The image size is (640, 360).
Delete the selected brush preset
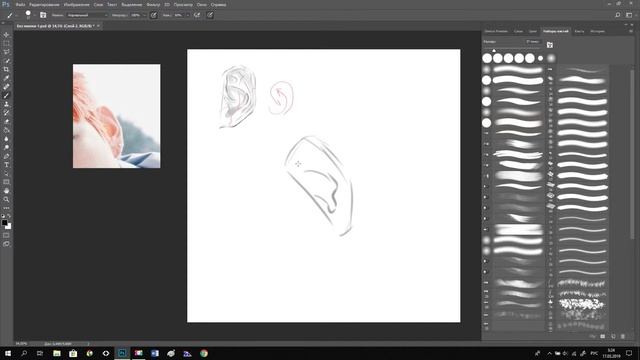tap(623, 336)
